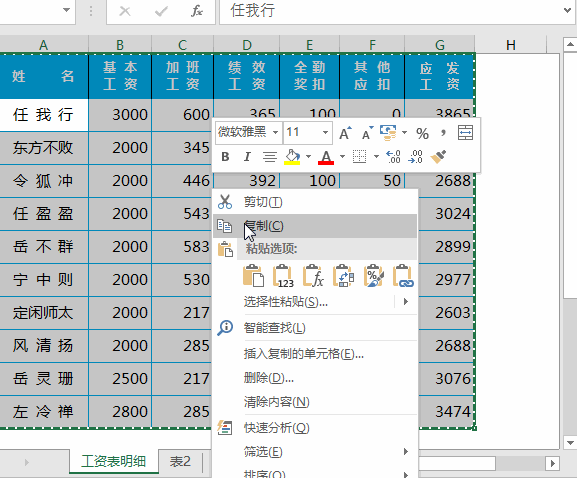
Task: Click the formula bar Cancel X
Action: [x=125, y=11]
